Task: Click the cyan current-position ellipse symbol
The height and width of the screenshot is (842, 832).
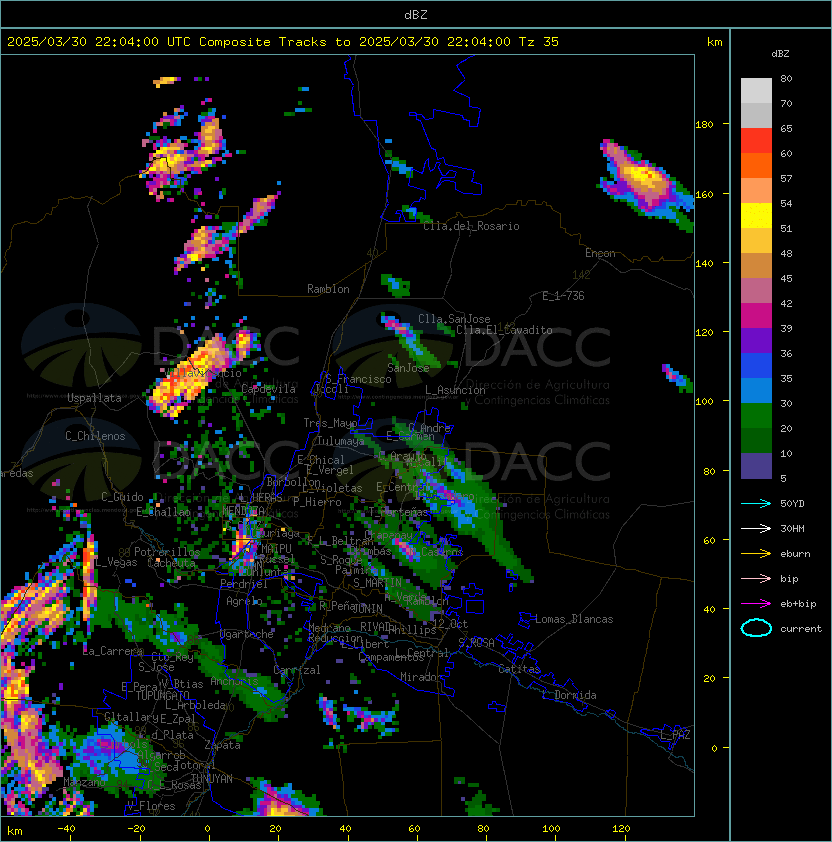Action: 756,628
